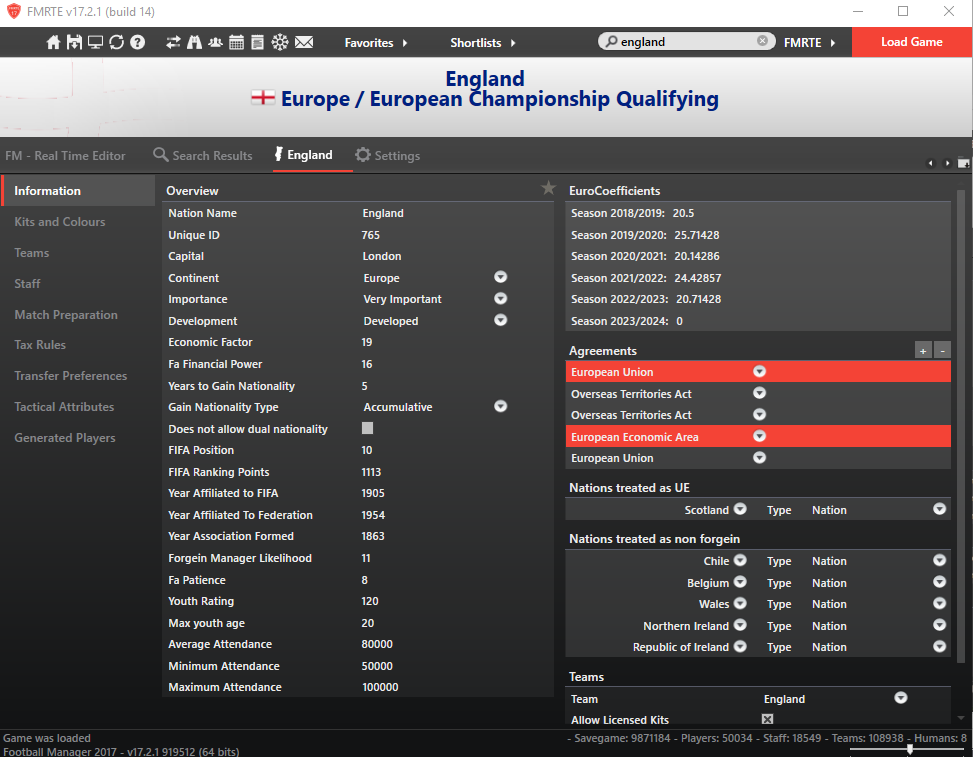This screenshot has width=973, height=757.
Task: Open the Favorites menu
Action: point(376,42)
